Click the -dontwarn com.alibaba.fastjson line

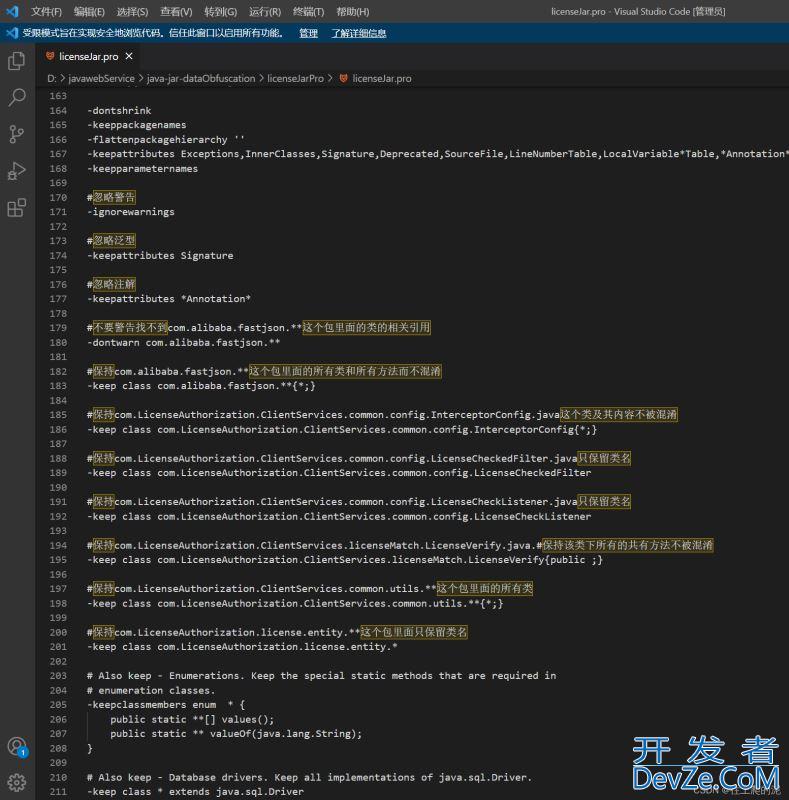click(x=184, y=342)
